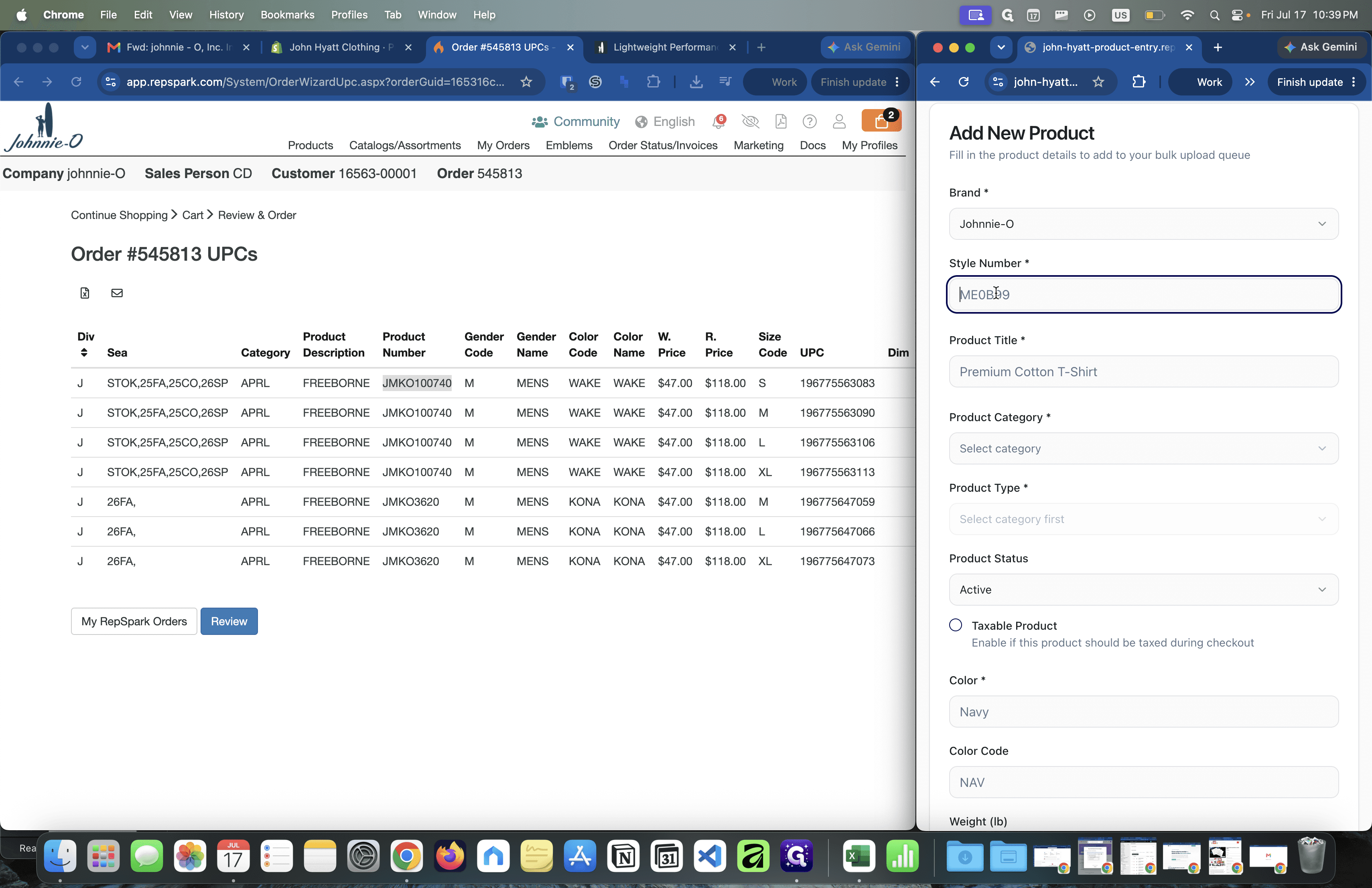
Task: Select UPC cell 196775563083
Action: coord(837,383)
